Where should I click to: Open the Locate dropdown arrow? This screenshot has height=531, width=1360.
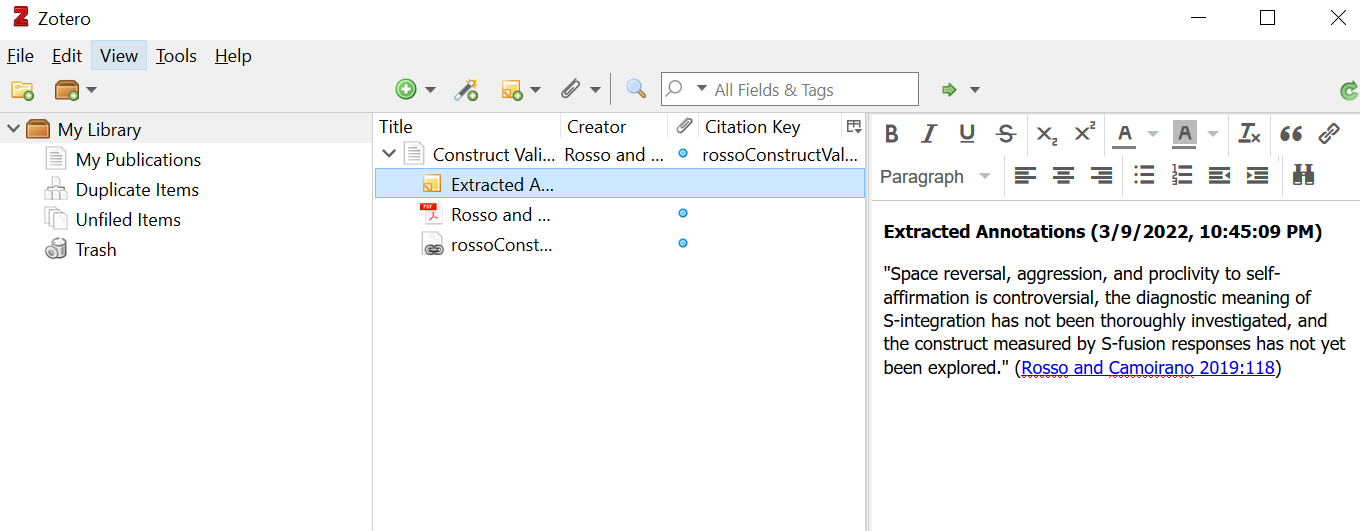pos(974,90)
